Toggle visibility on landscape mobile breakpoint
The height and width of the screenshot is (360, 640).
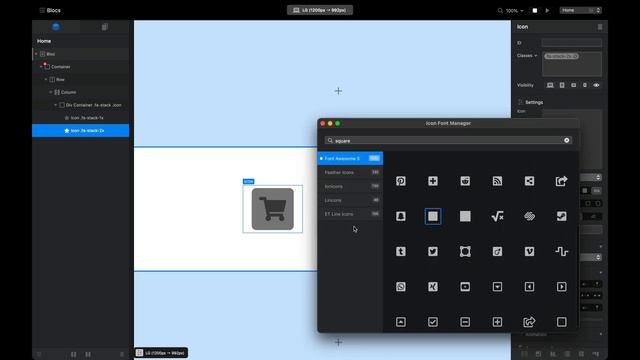click(x=573, y=85)
